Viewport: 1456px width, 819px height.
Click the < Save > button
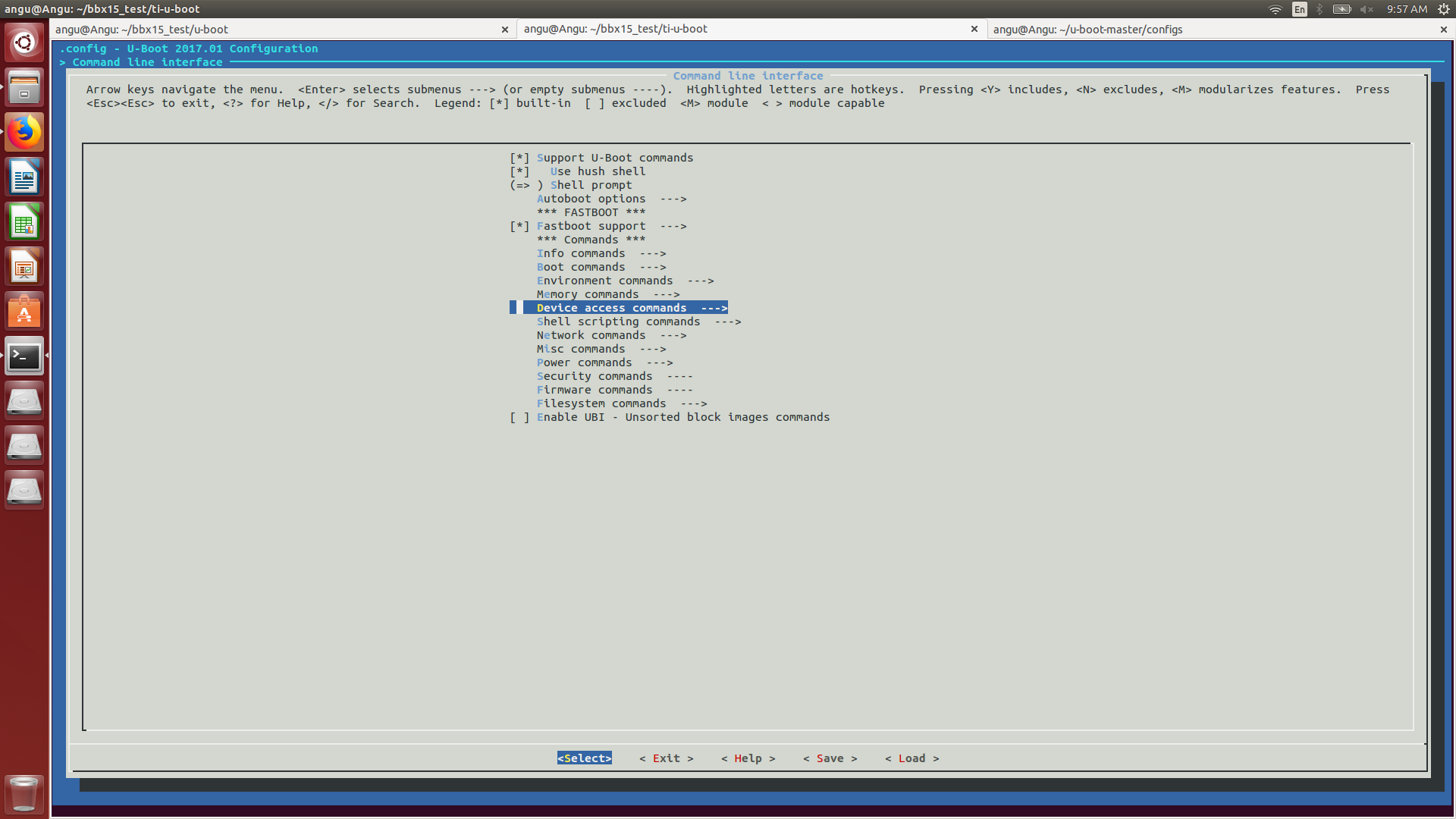pos(830,758)
